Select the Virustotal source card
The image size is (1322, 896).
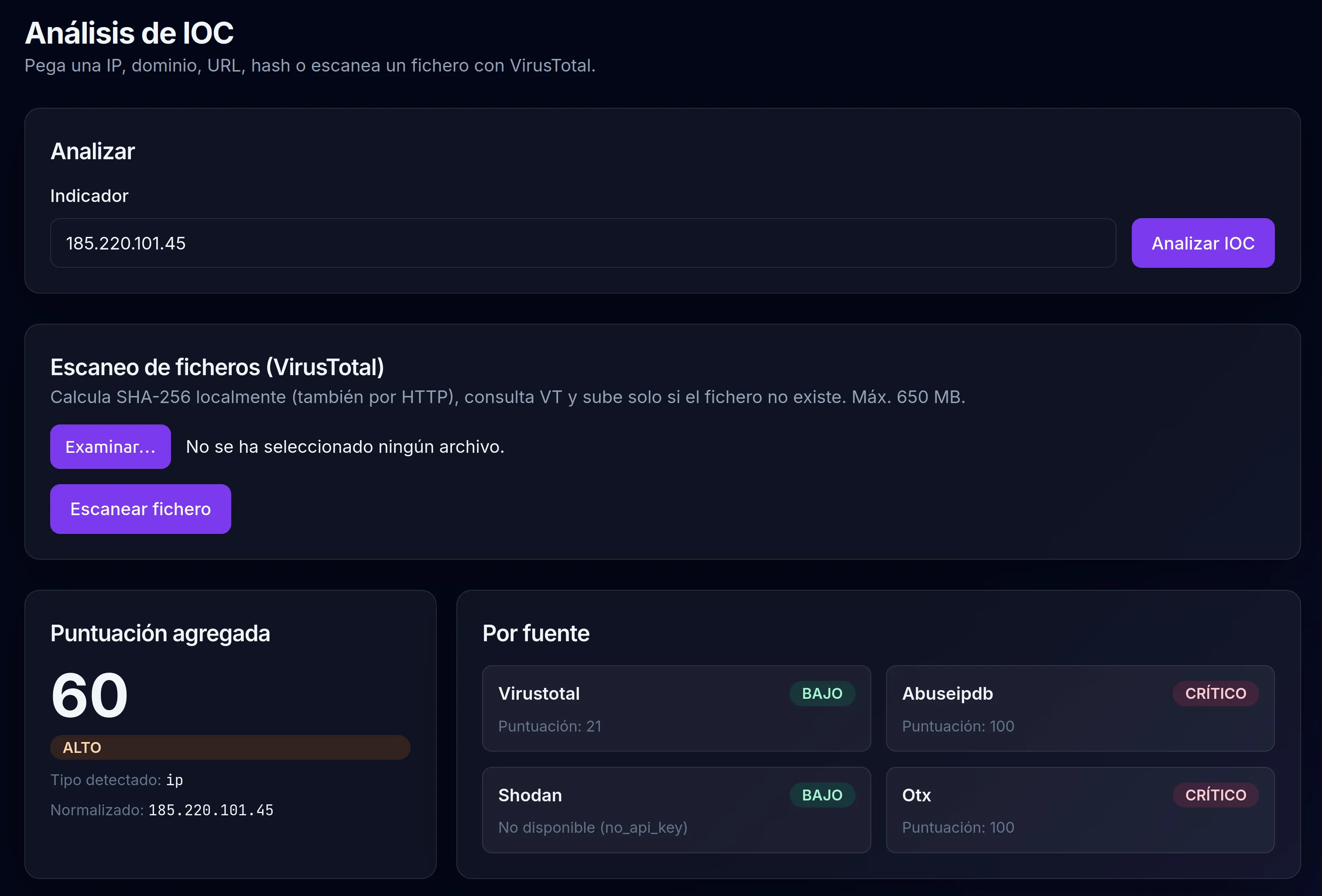[676, 708]
